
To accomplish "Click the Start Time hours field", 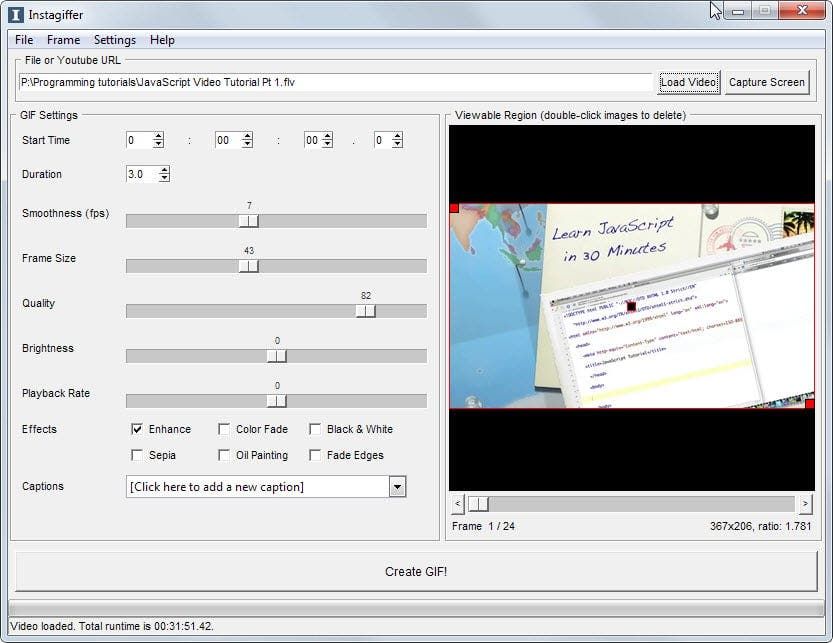I will 140,140.
